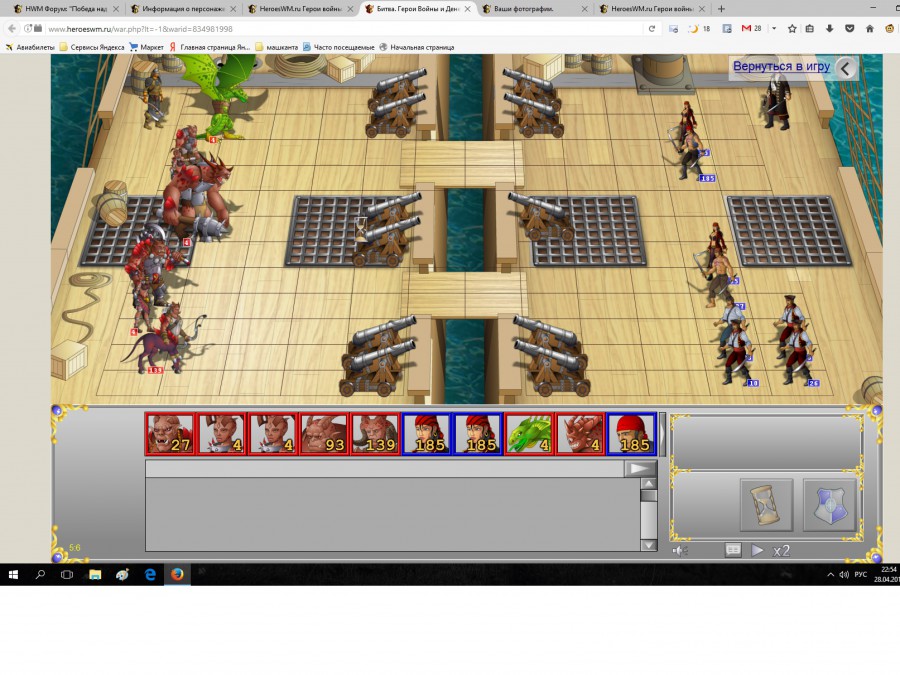The image size is (900, 675).
Task: Open the Gmail notifier showing 28
Action: 751,29
